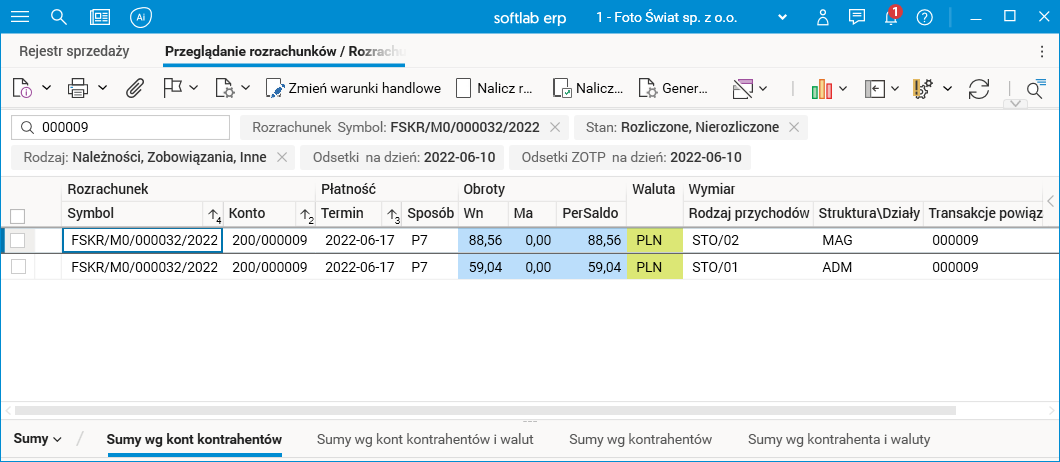Viewport: 1060px width, 462px height.
Task: Click the refresh icon
Action: click(x=979, y=88)
